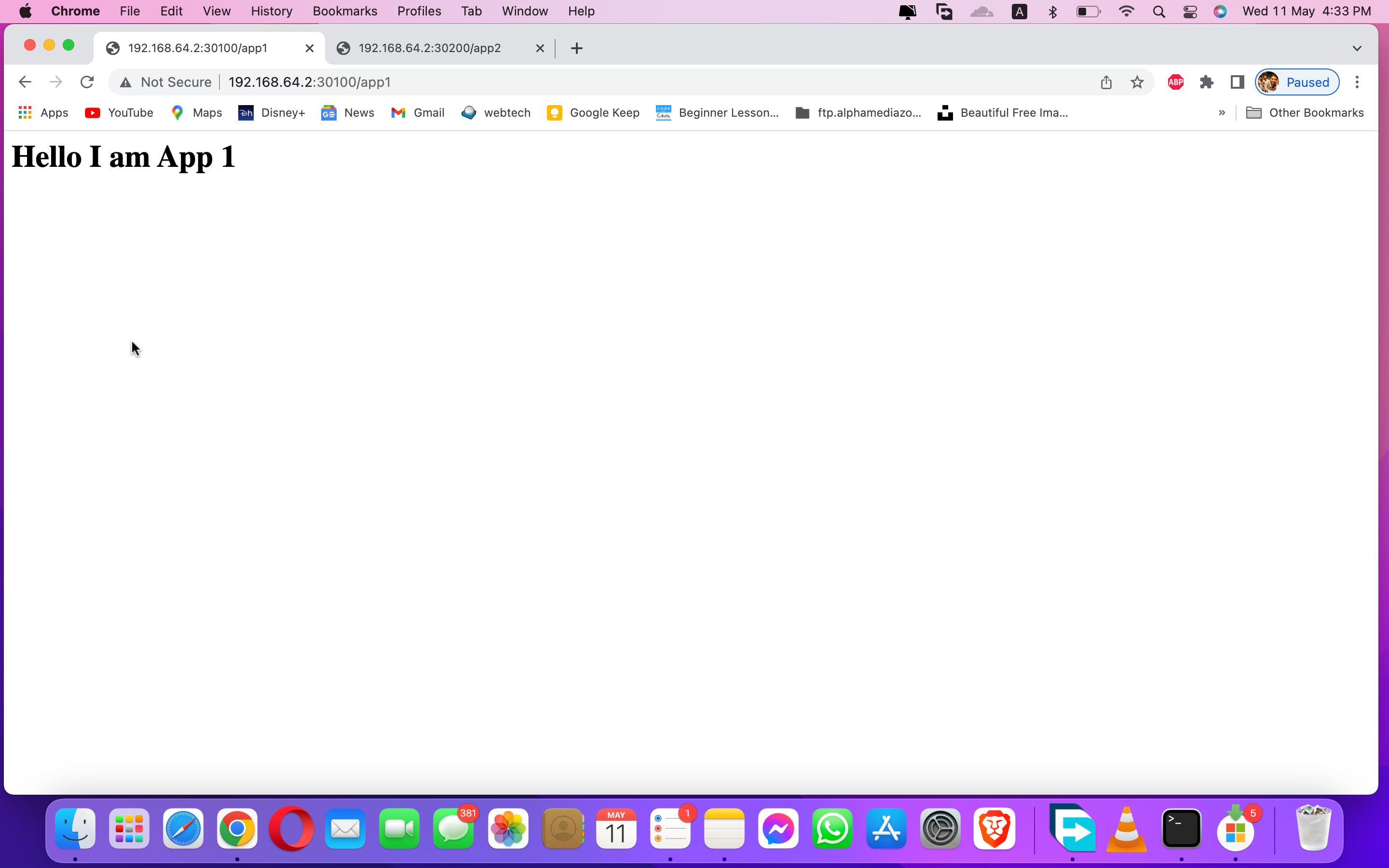Open the File menu
The image size is (1389, 868).
click(130, 12)
